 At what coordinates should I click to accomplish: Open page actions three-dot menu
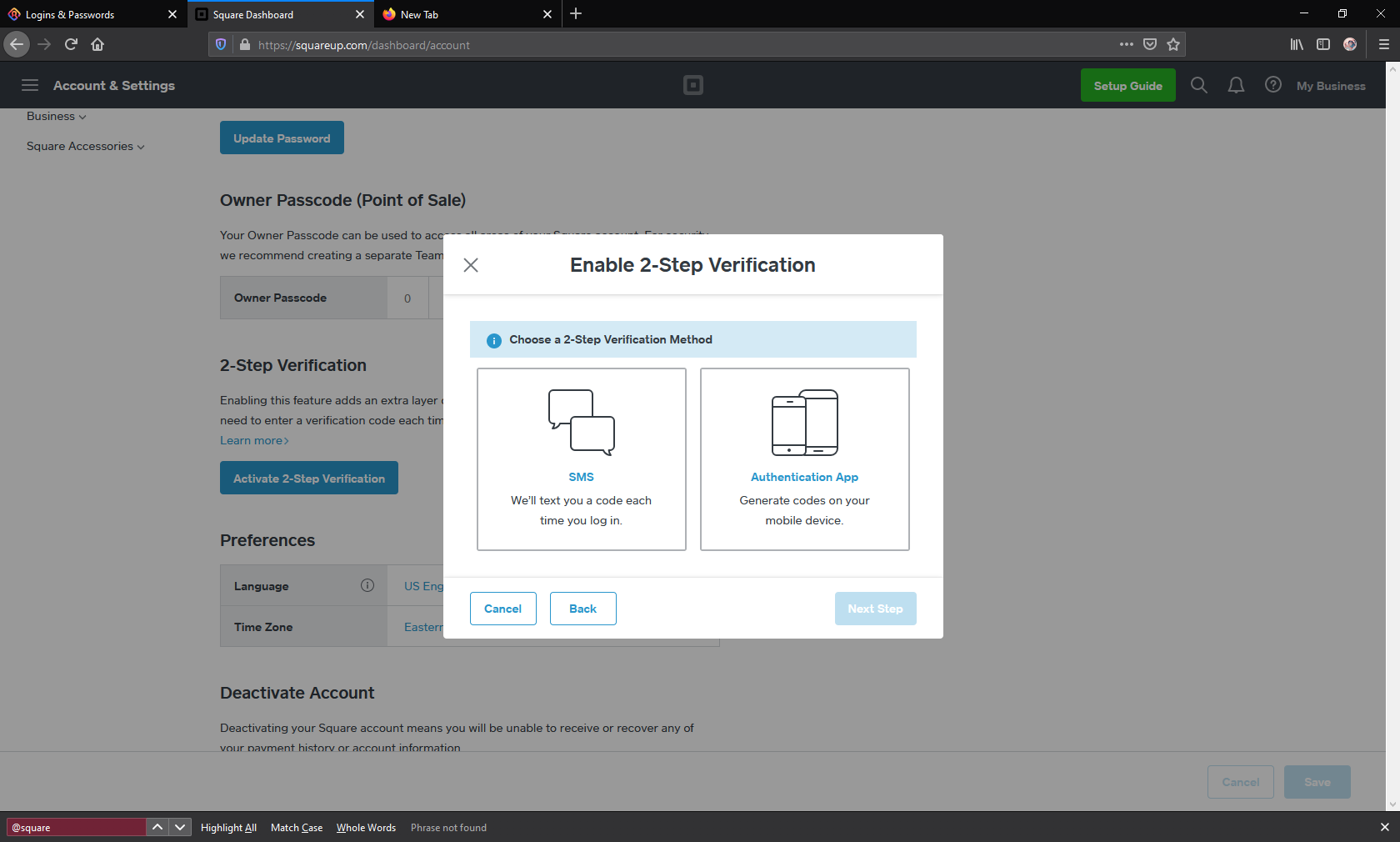[x=1127, y=44]
